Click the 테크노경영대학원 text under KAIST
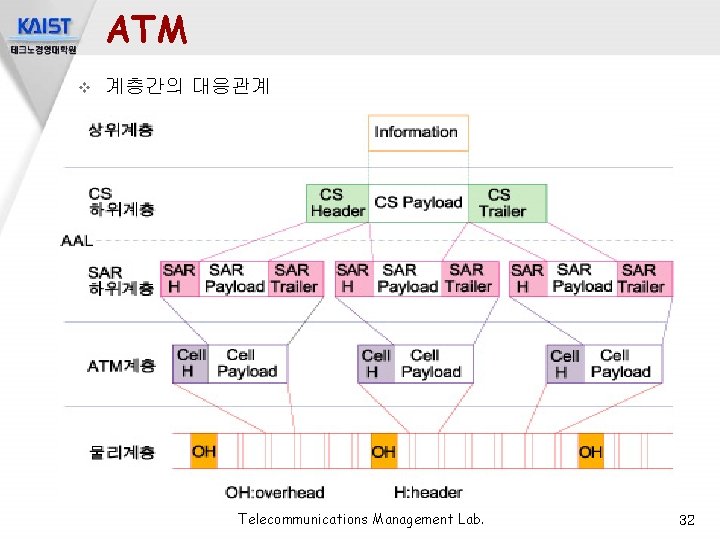The height and width of the screenshot is (540, 720). [44, 50]
